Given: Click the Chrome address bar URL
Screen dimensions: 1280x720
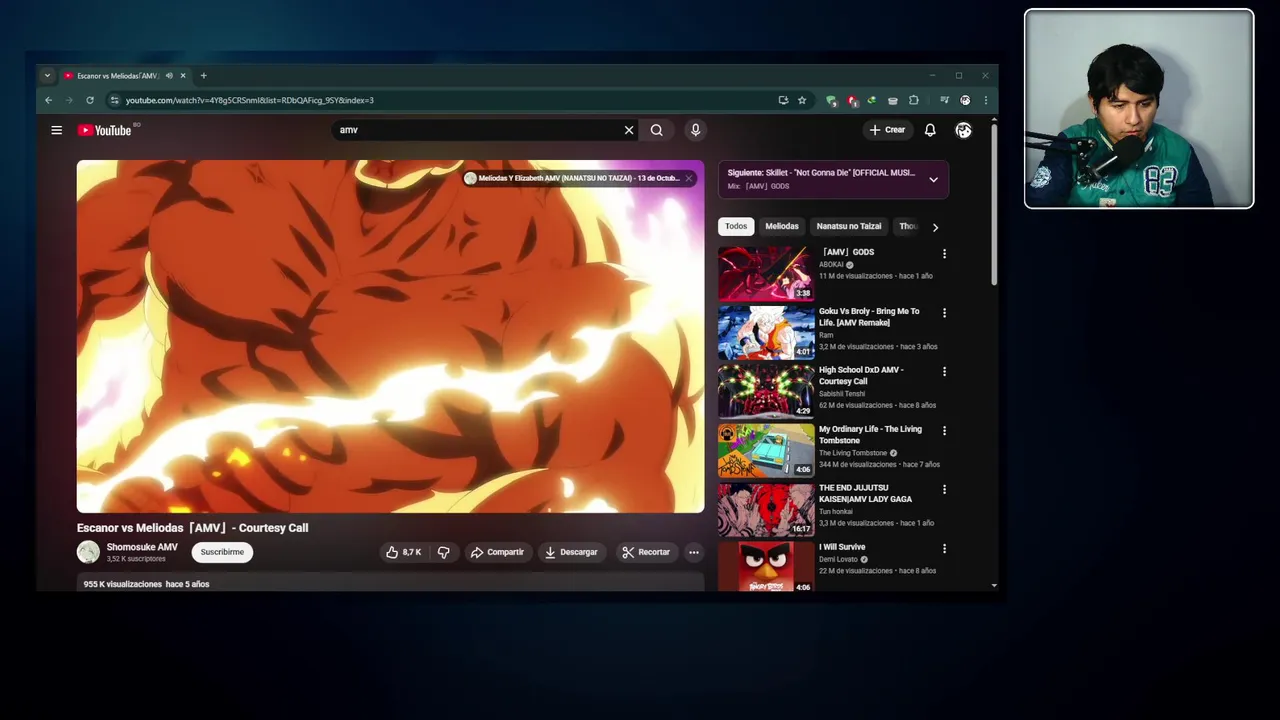Looking at the screenshot, I should click(x=250, y=100).
